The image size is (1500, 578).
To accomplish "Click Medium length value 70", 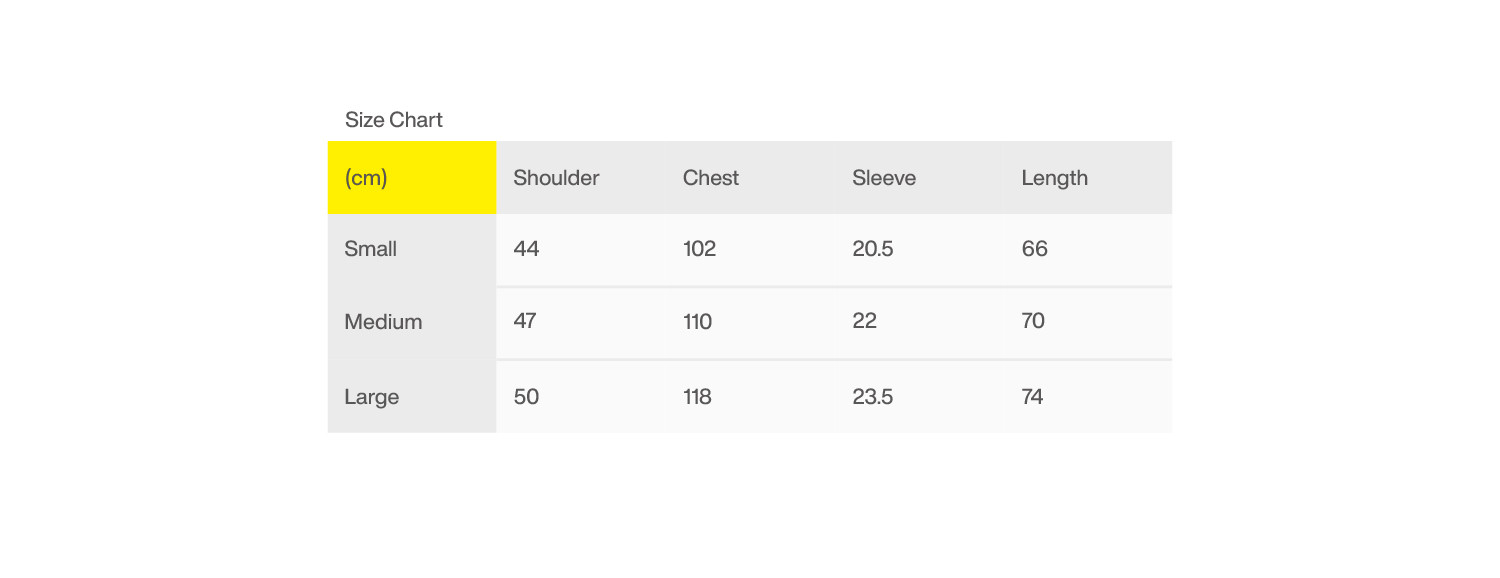I will pyautogui.click(x=1033, y=321).
